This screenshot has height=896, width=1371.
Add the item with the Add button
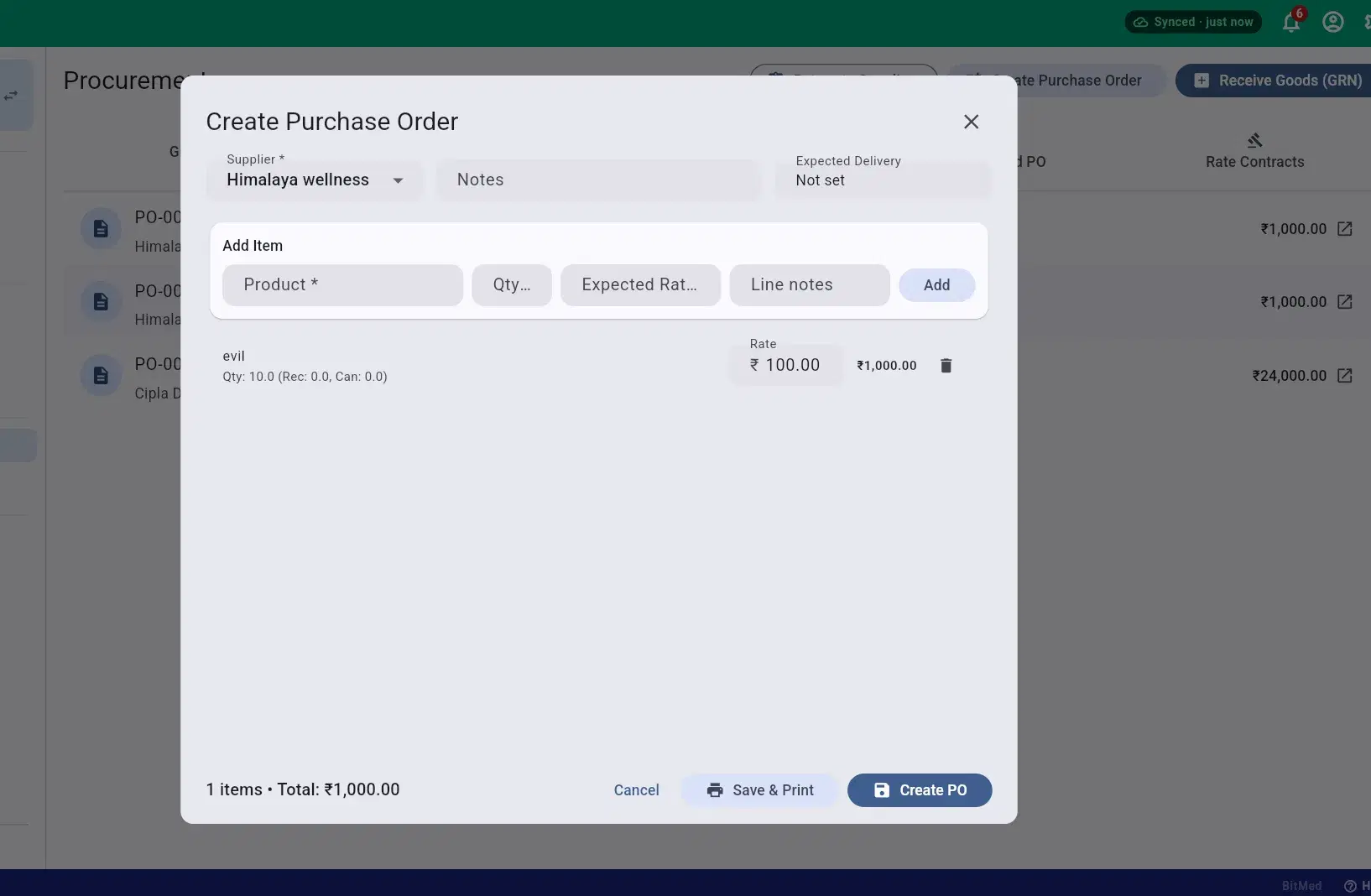936,285
